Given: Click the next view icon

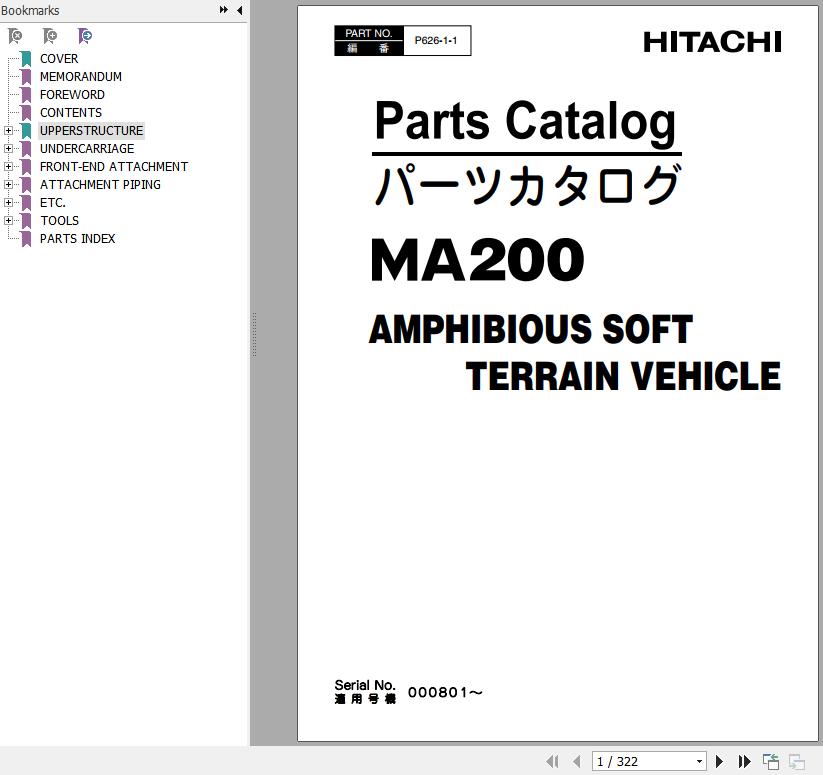Looking at the screenshot, I should 796,761.
